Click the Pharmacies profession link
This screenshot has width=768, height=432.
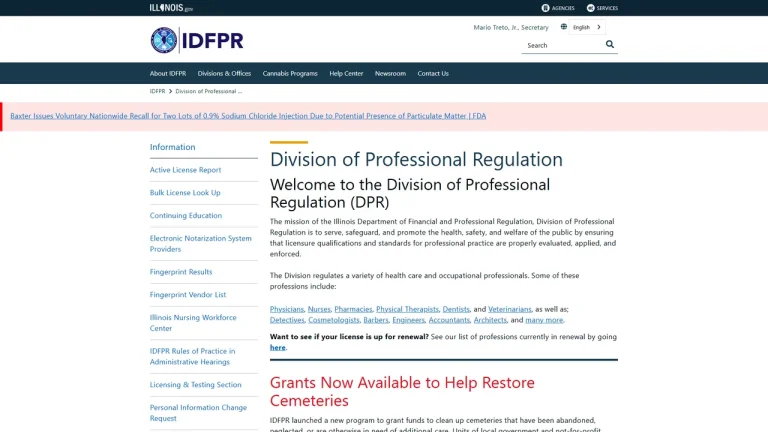click(x=353, y=309)
